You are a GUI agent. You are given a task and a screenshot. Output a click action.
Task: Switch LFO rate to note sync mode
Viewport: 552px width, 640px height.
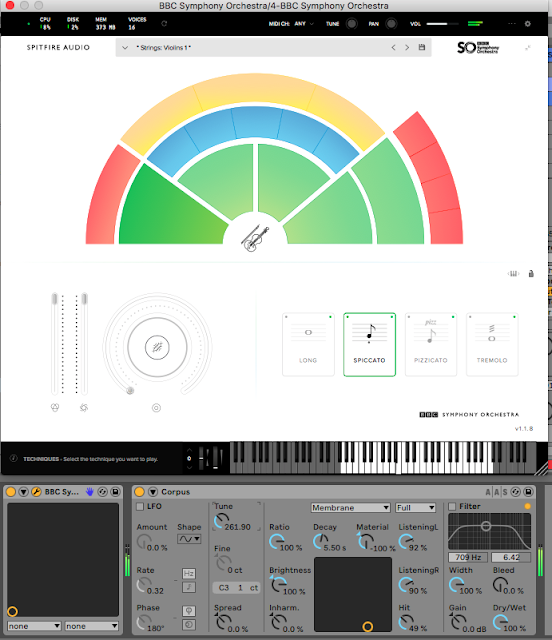click(x=188, y=587)
